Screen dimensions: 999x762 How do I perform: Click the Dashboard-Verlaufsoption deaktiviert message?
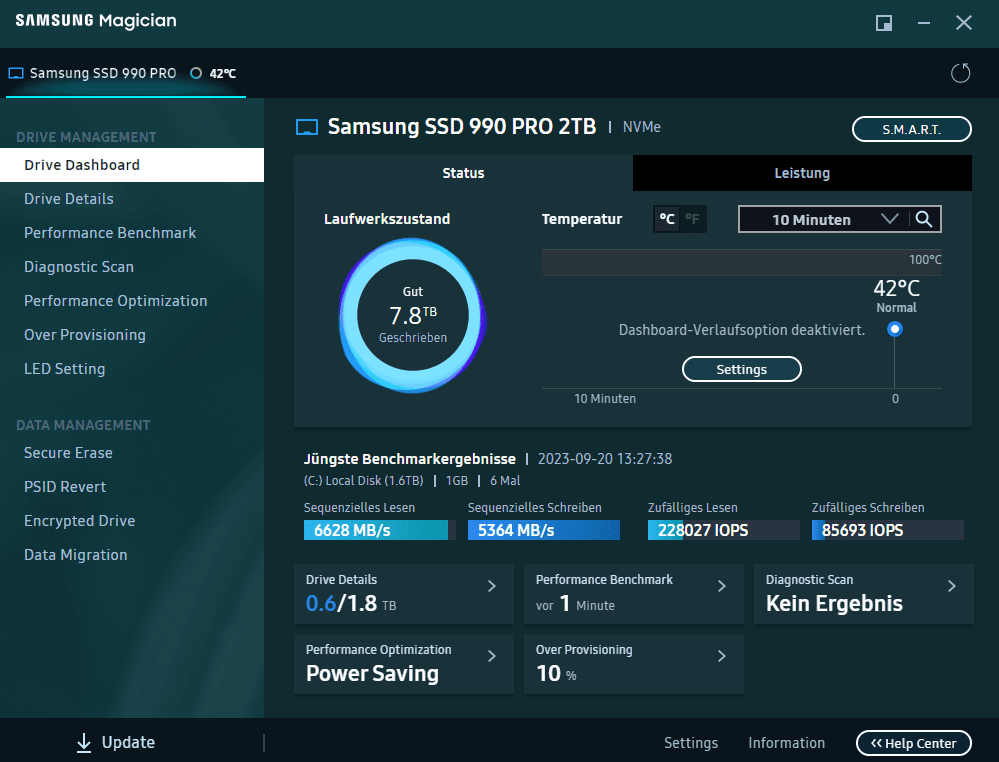click(x=742, y=330)
